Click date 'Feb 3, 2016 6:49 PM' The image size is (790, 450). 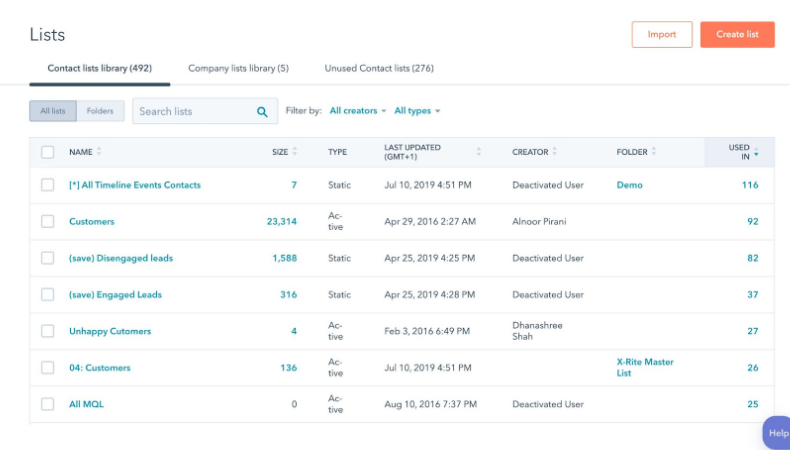(427, 331)
